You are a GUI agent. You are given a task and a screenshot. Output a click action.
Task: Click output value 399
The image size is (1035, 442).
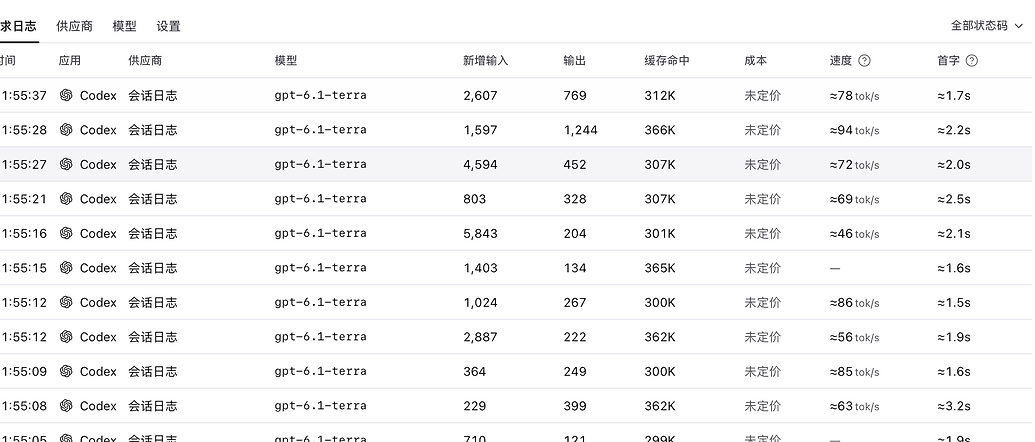tap(574, 406)
